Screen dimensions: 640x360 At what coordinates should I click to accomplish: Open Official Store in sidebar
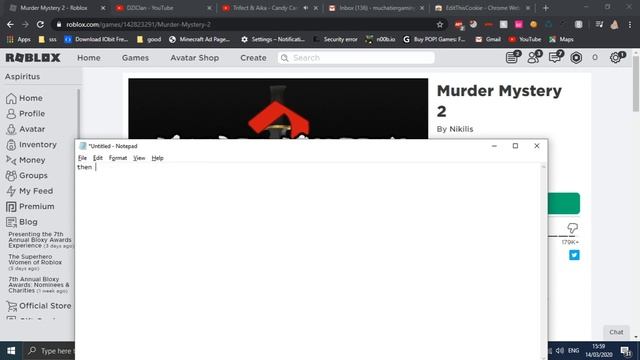tap(39, 306)
